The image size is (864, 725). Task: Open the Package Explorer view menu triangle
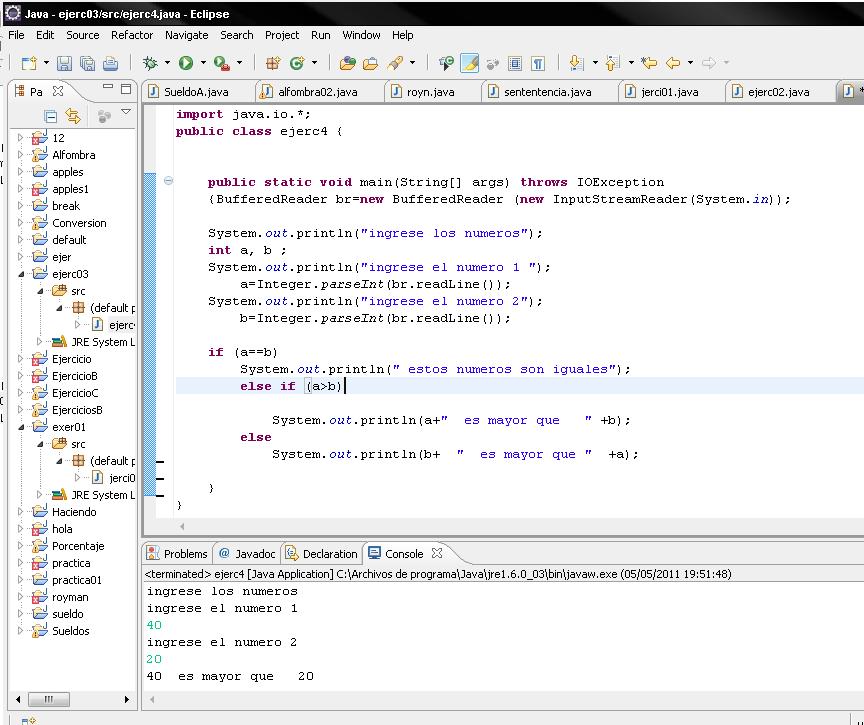tap(126, 112)
